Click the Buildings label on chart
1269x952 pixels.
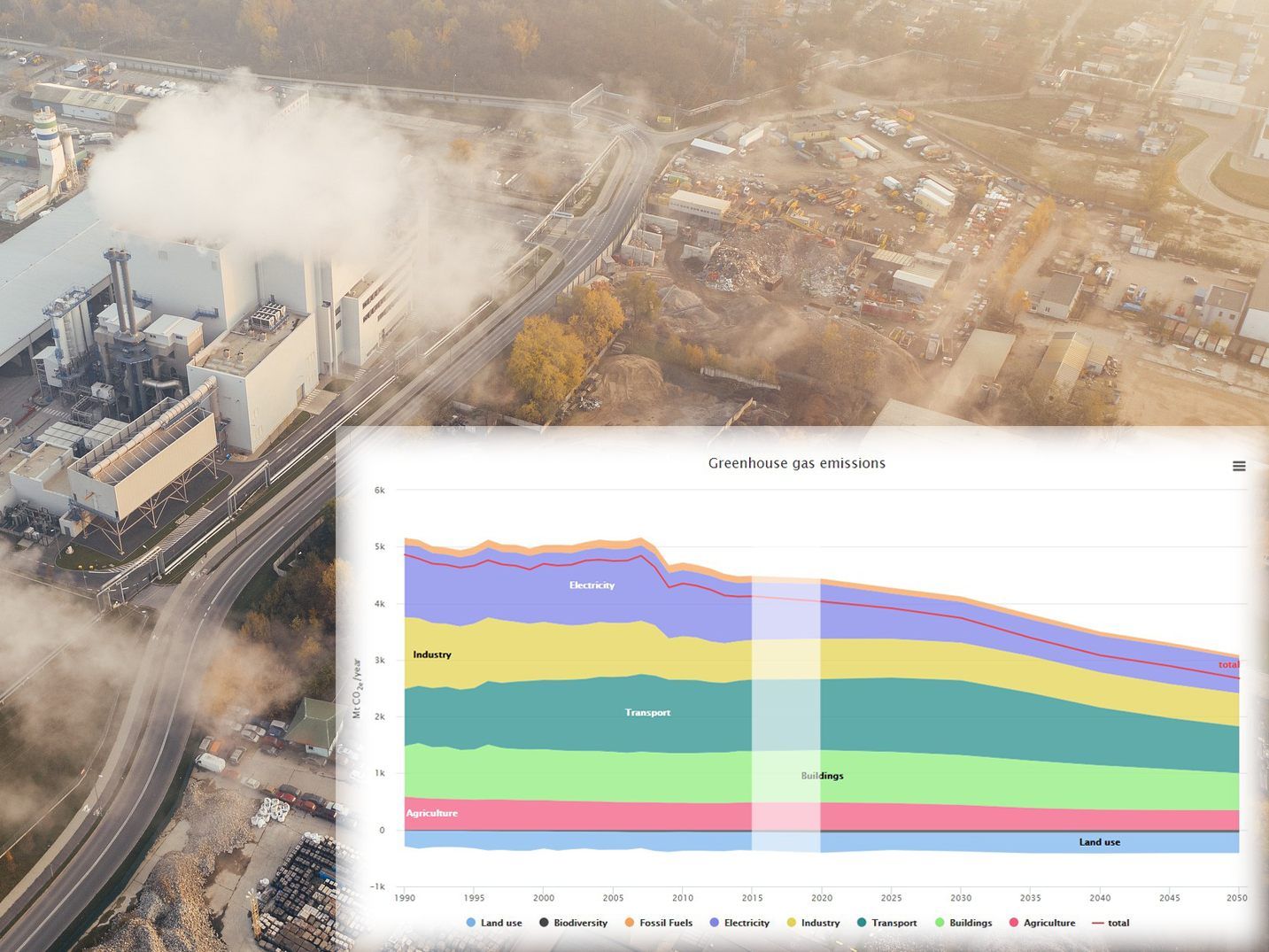tap(822, 776)
